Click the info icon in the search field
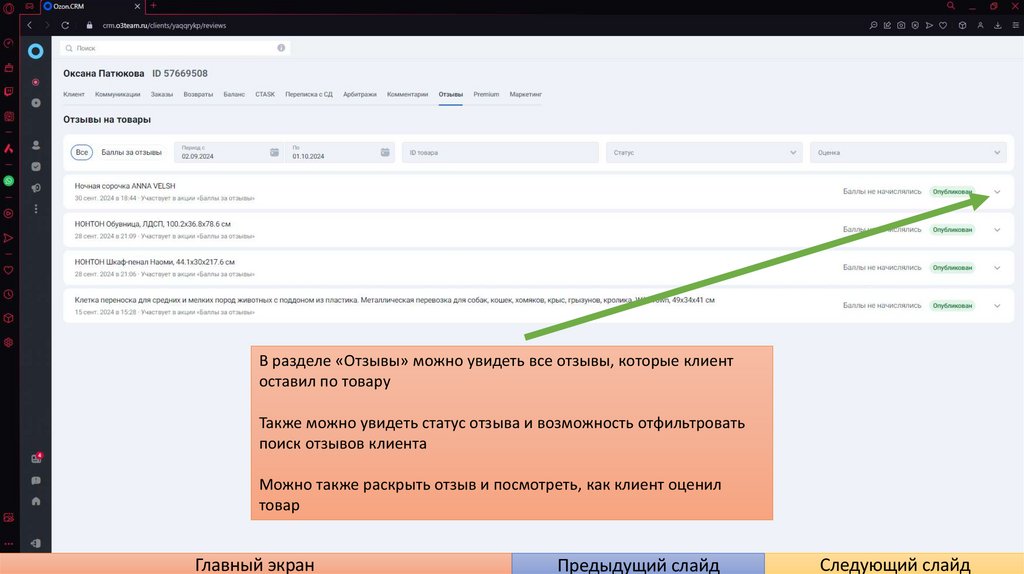The width and height of the screenshot is (1024, 574). (x=281, y=48)
